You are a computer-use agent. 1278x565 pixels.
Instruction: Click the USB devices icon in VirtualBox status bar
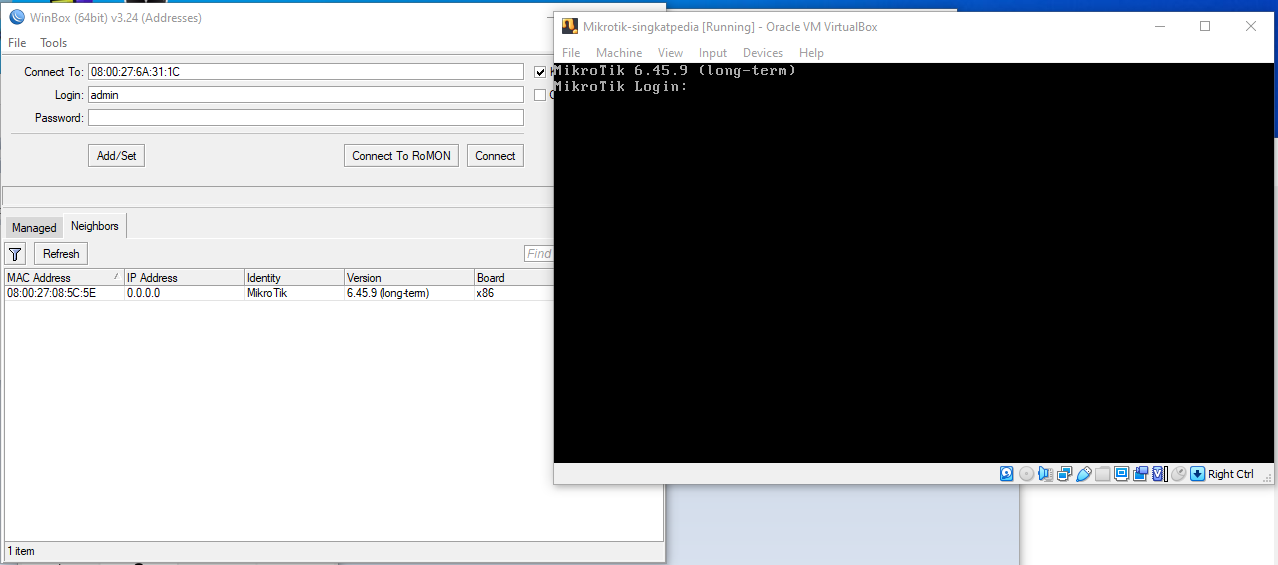point(1083,474)
